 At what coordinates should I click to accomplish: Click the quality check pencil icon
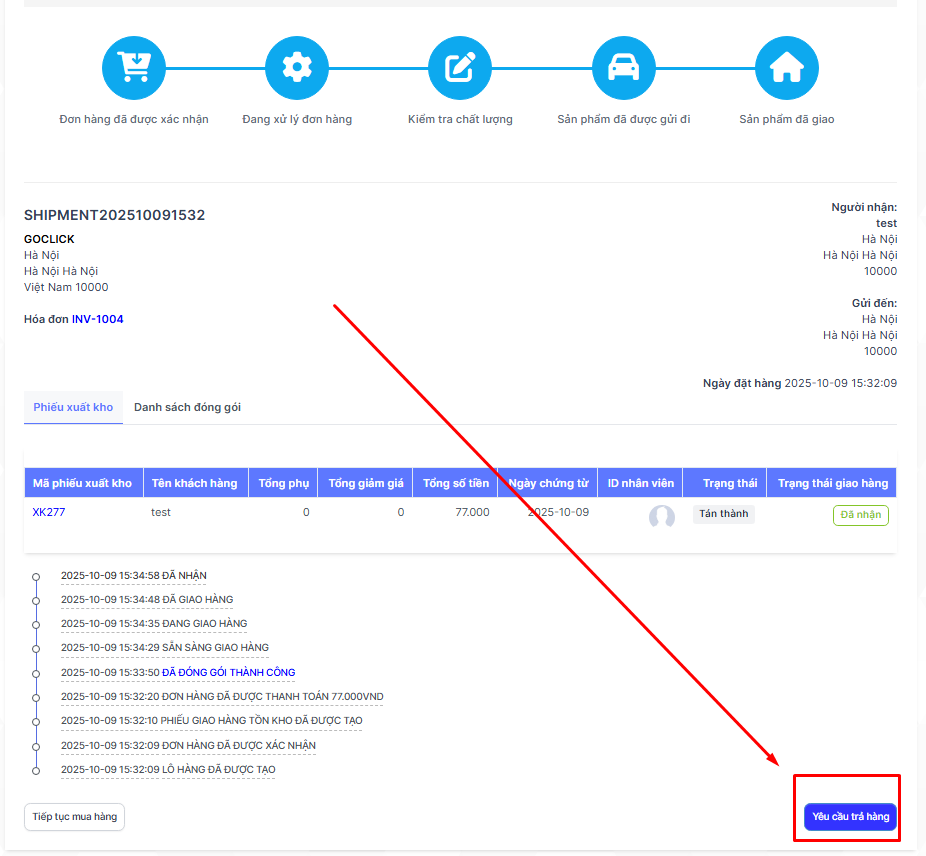(x=460, y=68)
